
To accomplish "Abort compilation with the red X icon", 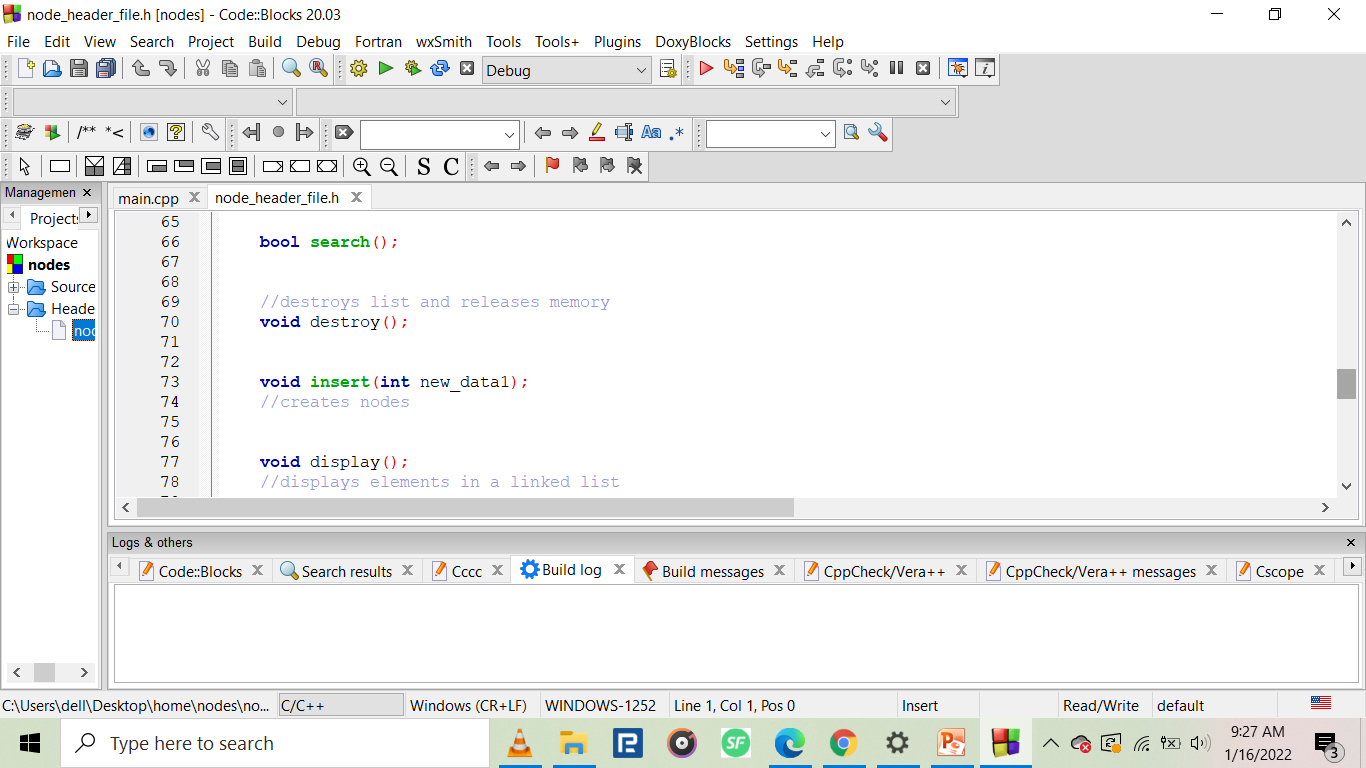I will click(467, 69).
